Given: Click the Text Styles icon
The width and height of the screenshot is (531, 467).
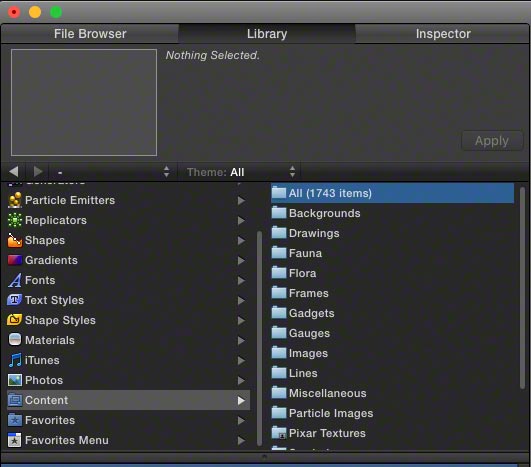Looking at the screenshot, I should (15, 300).
